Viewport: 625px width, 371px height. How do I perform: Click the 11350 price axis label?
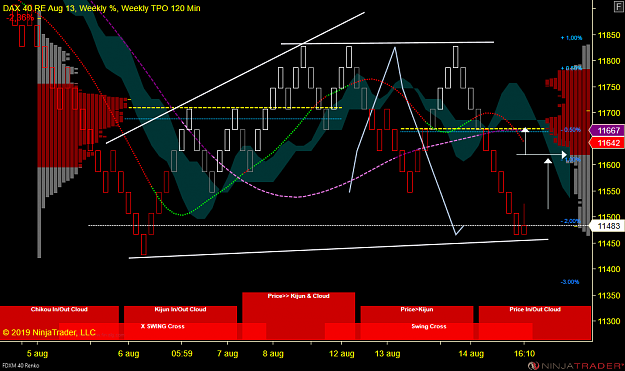click(609, 295)
